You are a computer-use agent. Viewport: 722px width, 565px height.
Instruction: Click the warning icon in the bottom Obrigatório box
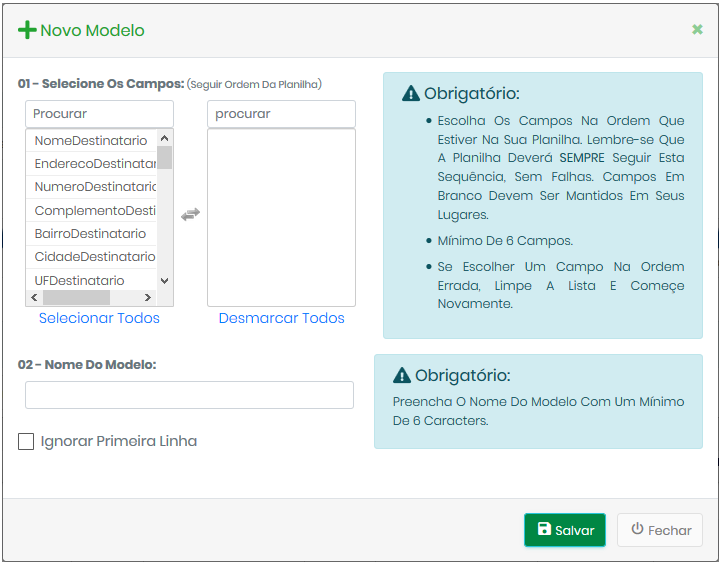tap(402, 376)
